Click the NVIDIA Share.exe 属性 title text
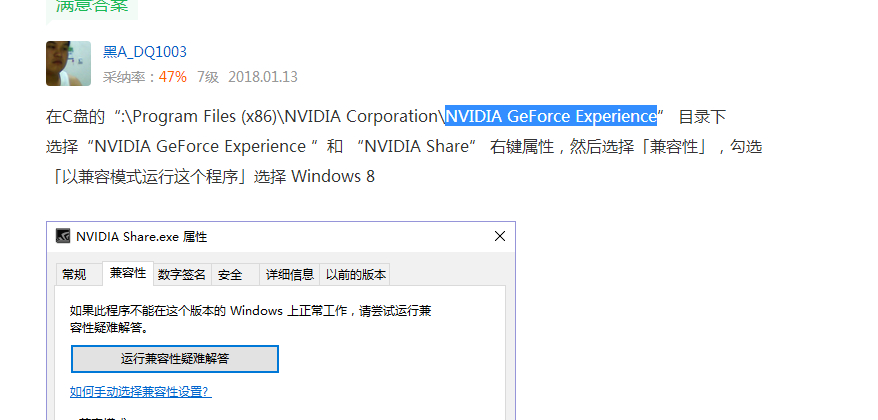The height and width of the screenshot is (420, 878). [x=142, y=237]
